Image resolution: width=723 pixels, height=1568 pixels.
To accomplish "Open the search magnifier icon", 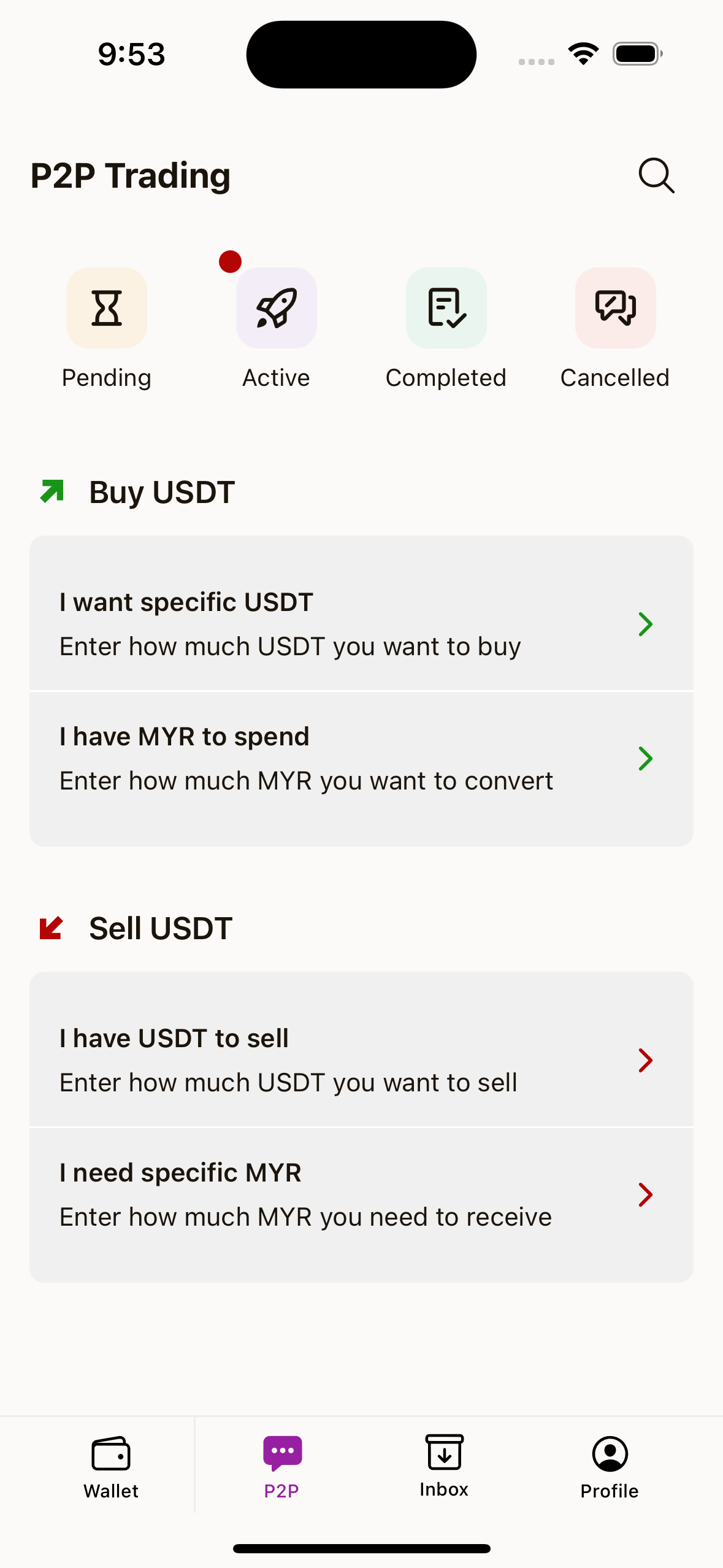I will 656,176.
